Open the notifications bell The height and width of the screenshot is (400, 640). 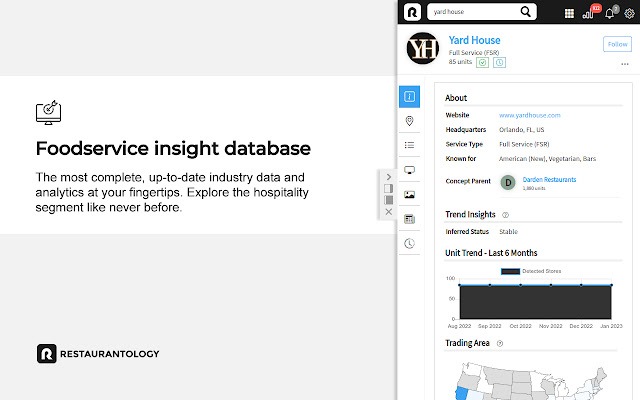[611, 13]
